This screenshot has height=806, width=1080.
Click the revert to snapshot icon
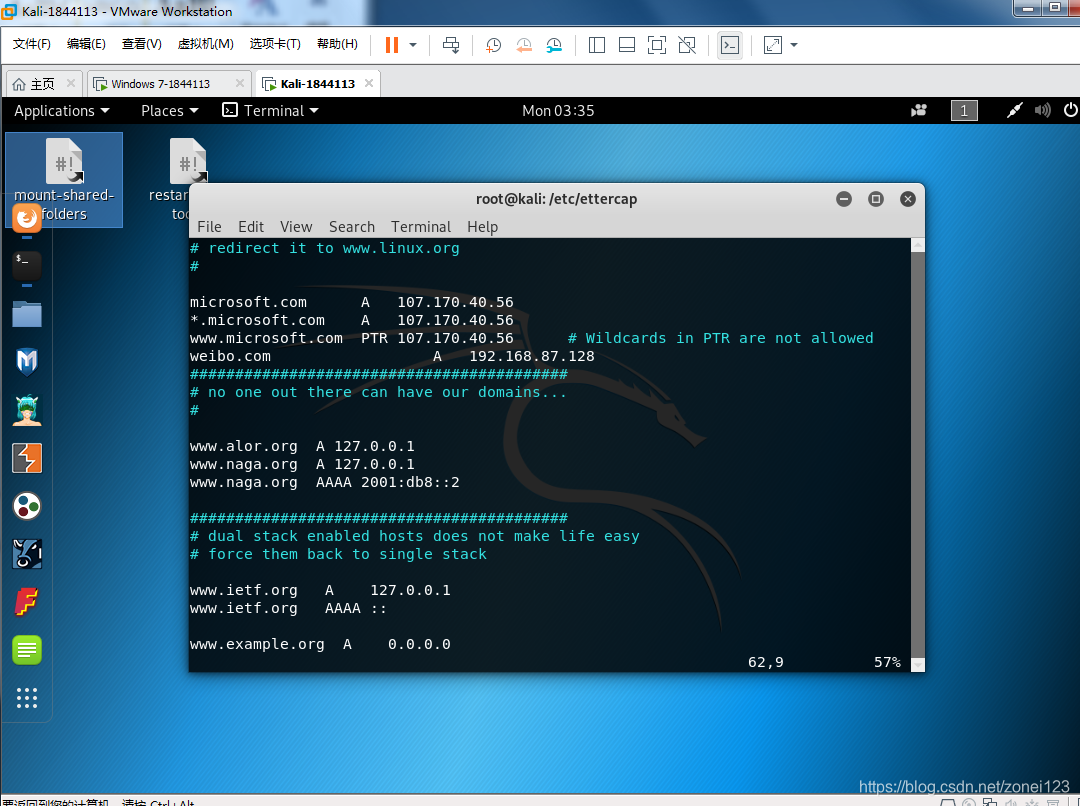pos(524,45)
